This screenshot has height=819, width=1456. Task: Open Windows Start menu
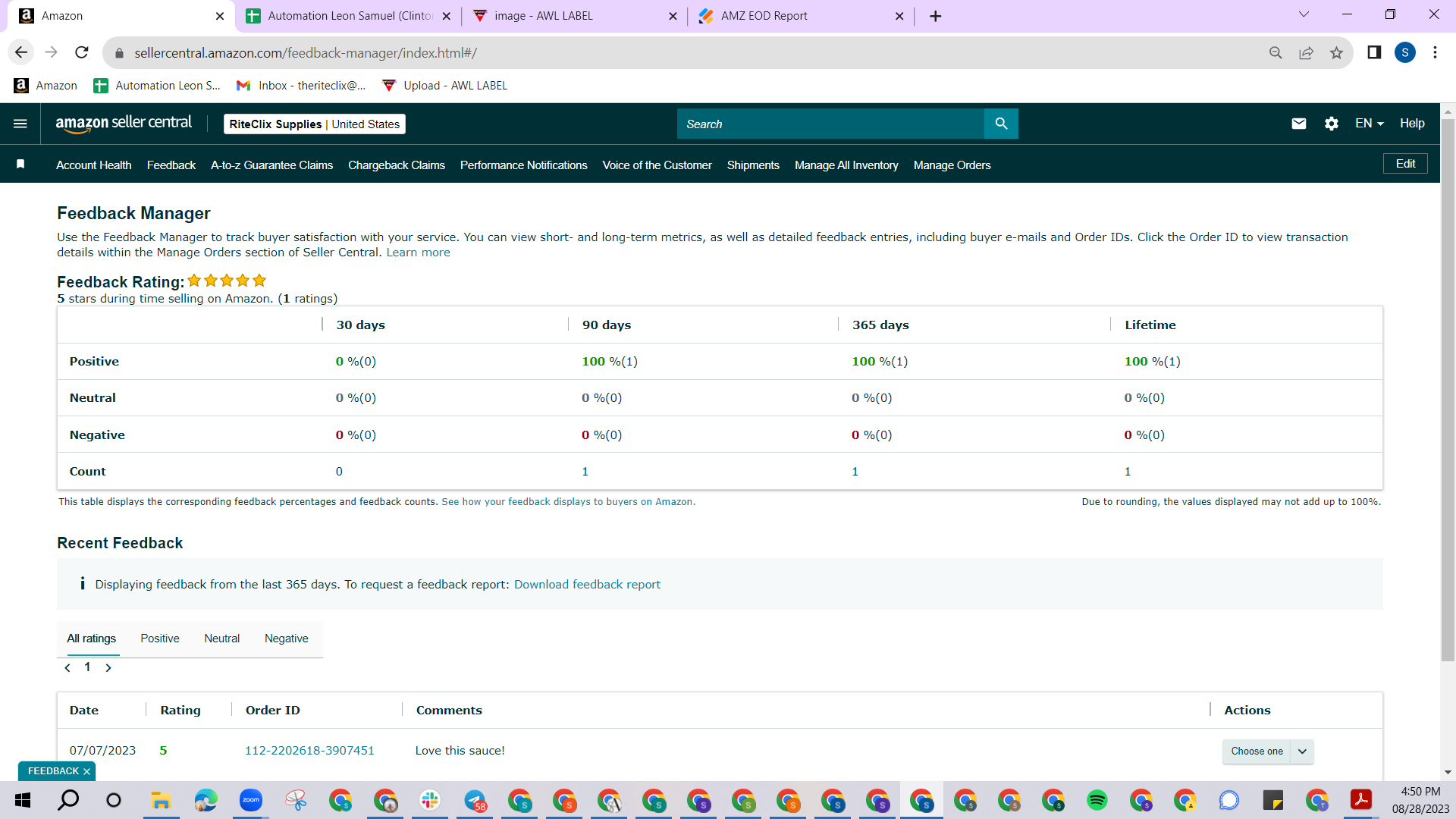23,800
